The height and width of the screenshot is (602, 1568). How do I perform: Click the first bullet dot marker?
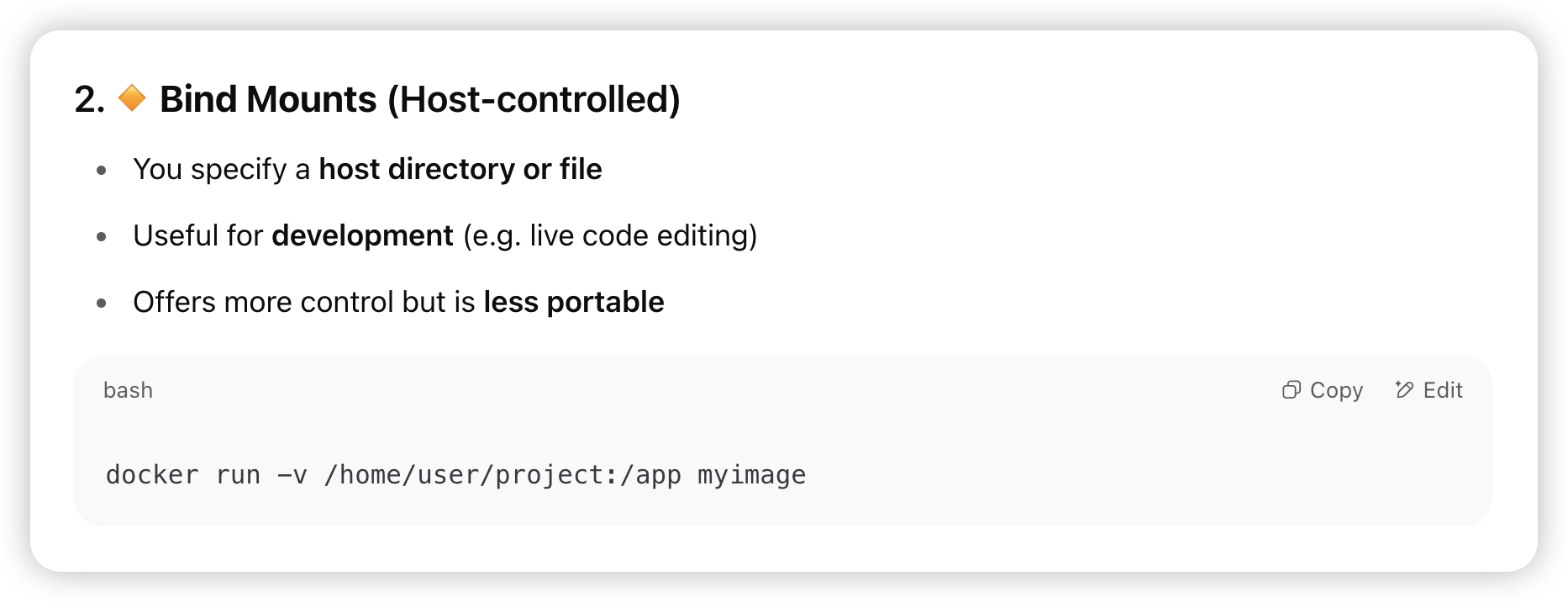coord(102,171)
